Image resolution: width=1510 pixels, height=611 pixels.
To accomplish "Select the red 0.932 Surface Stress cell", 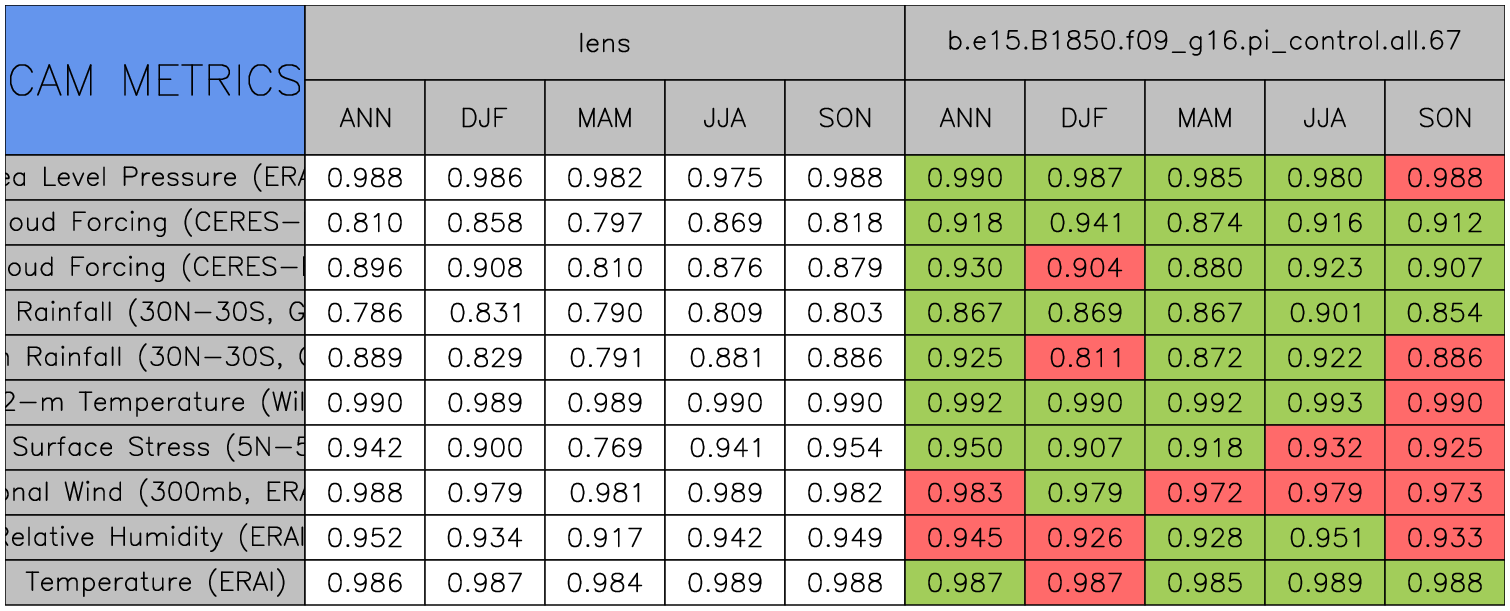I will tap(1324, 448).
